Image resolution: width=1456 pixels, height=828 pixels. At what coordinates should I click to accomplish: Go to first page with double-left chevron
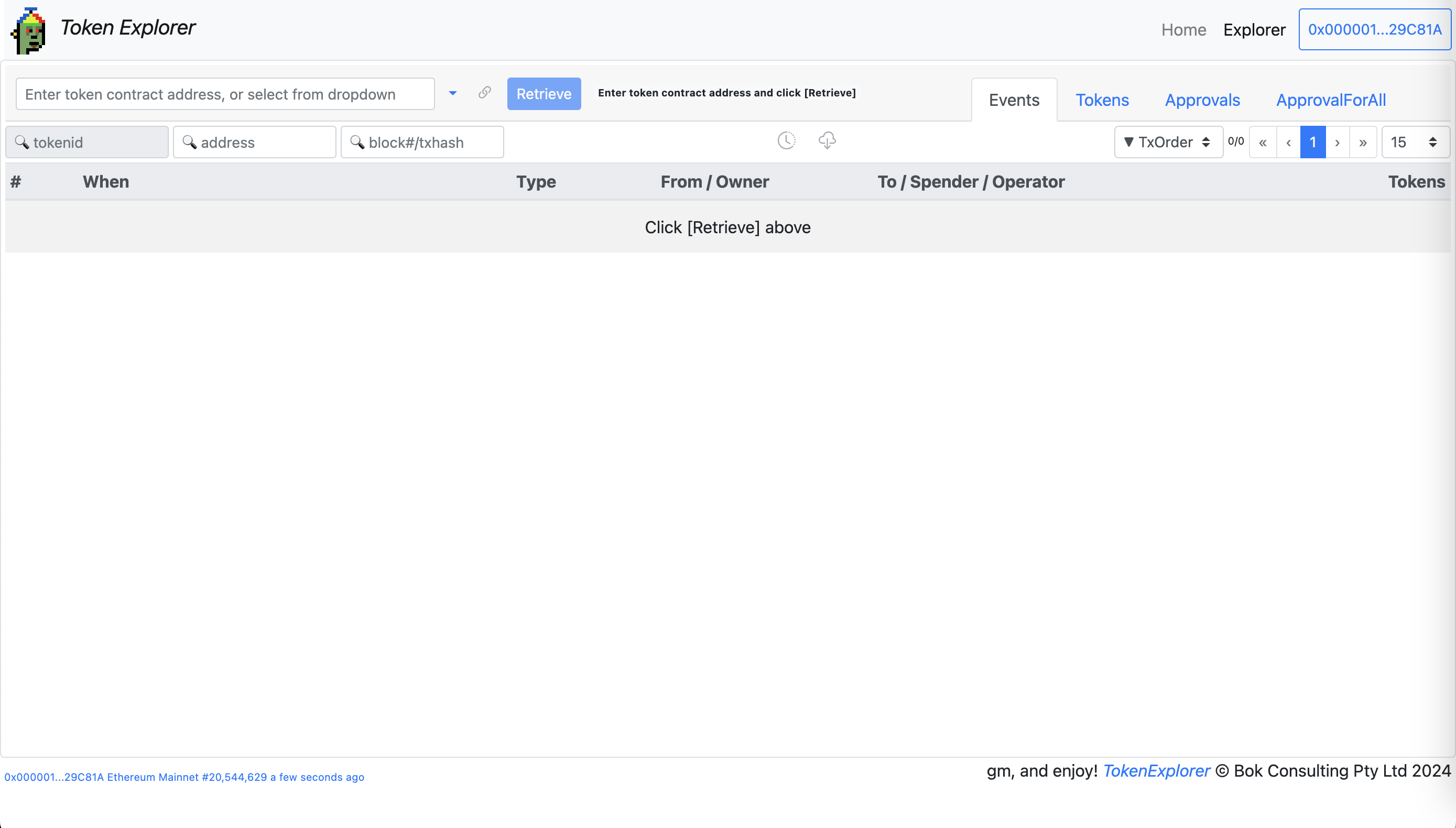coord(1263,142)
